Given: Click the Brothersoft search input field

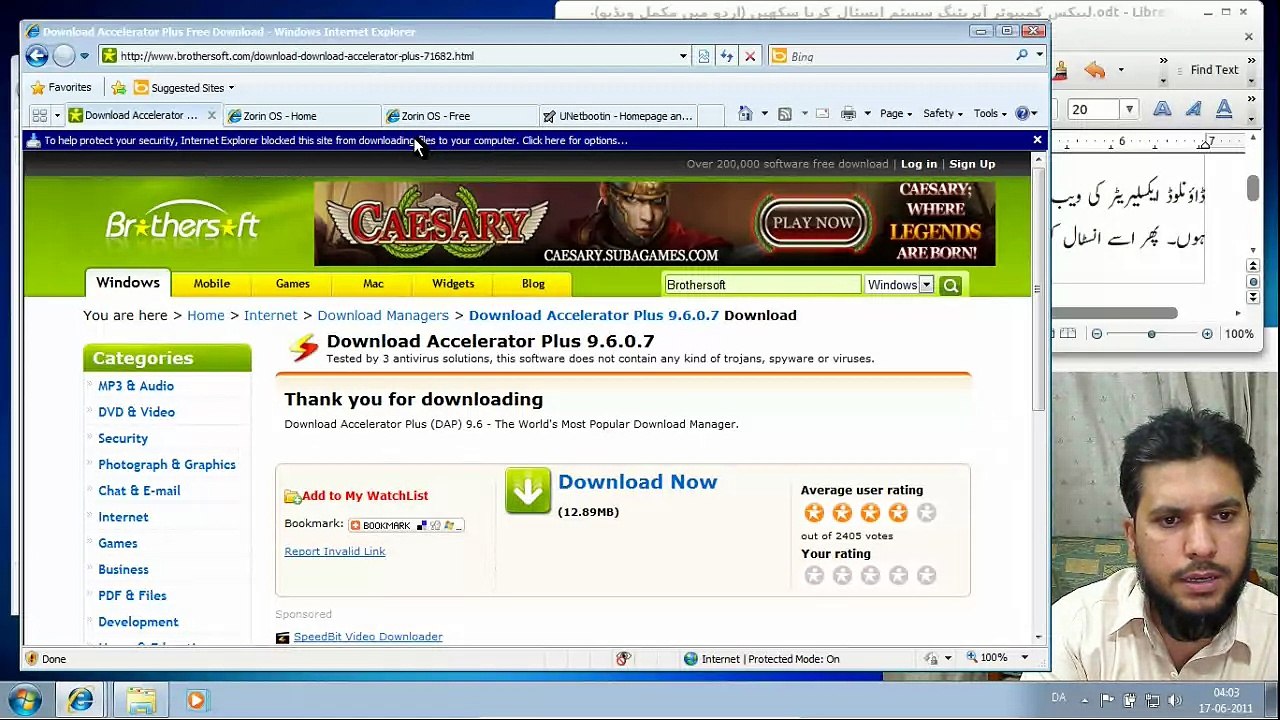Looking at the screenshot, I should click(x=762, y=285).
